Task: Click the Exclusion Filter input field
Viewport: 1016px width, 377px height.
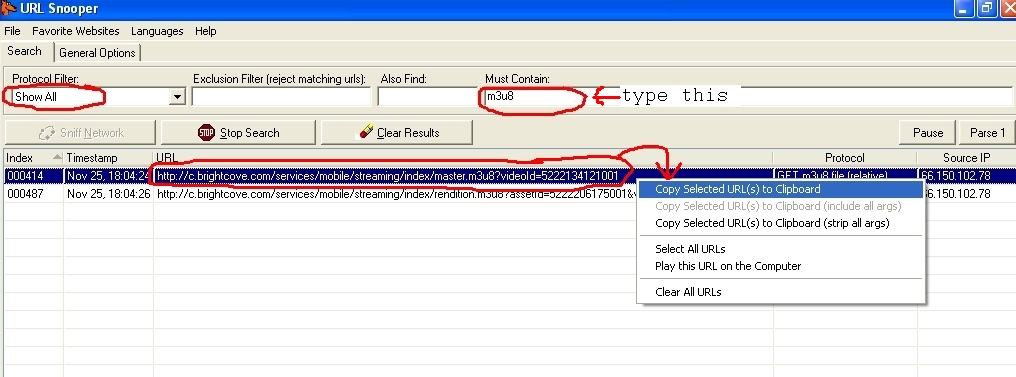Action: pyautogui.click(x=281, y=97)
